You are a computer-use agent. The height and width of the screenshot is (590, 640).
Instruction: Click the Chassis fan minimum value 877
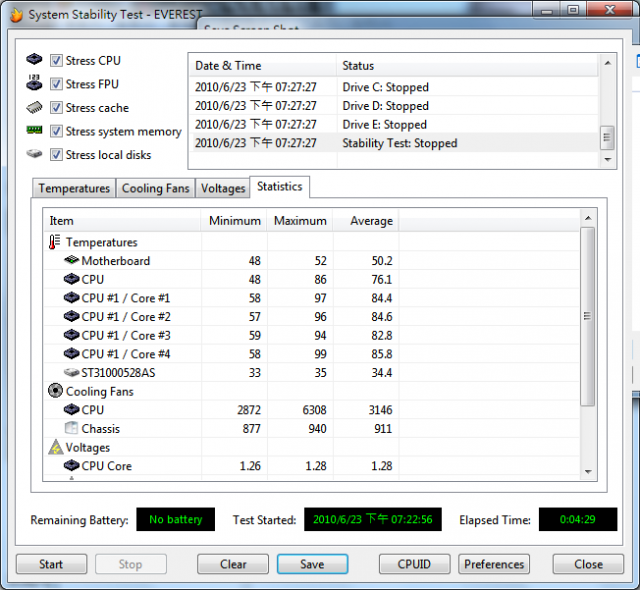(251, 428)
